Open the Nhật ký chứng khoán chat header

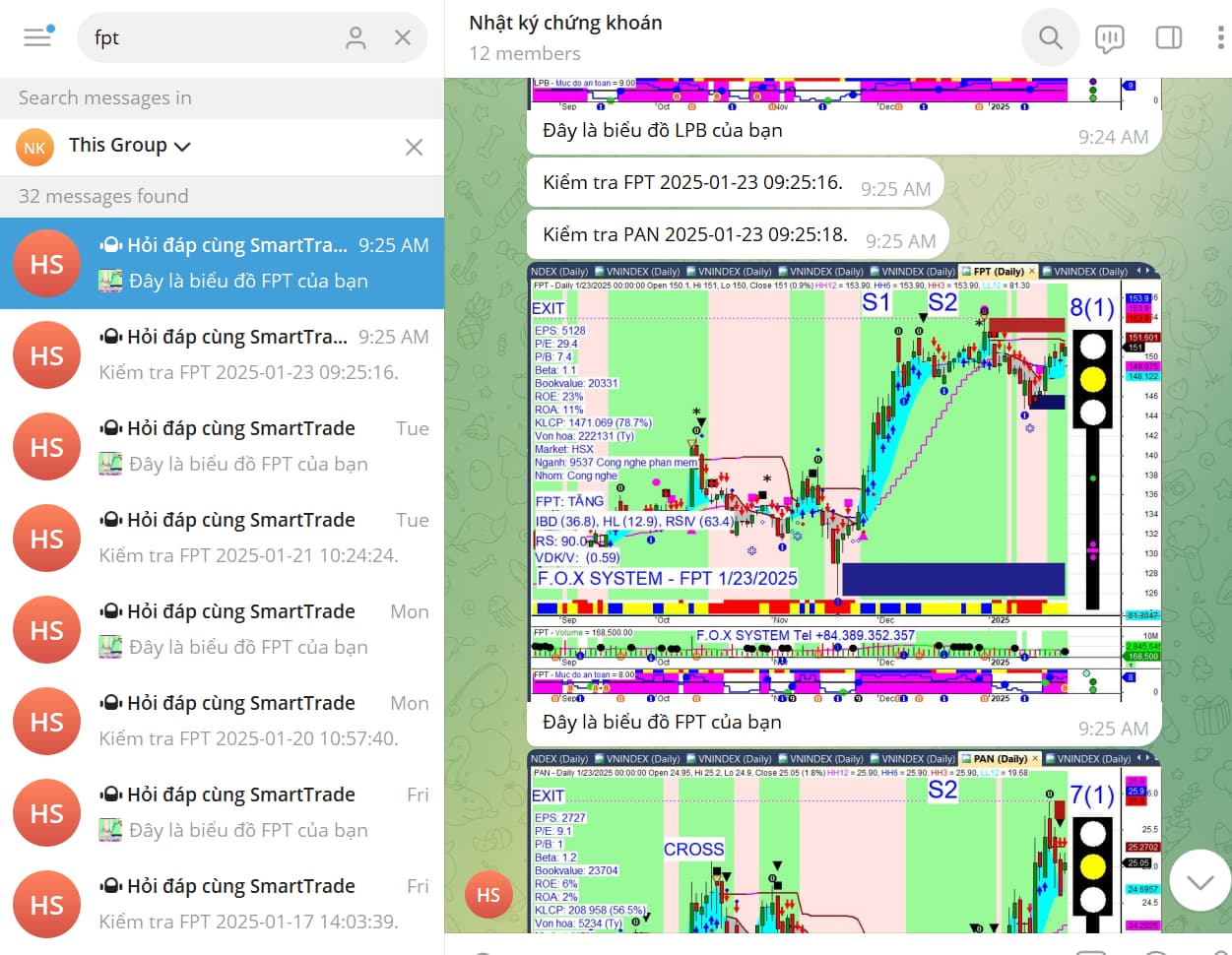565,23
